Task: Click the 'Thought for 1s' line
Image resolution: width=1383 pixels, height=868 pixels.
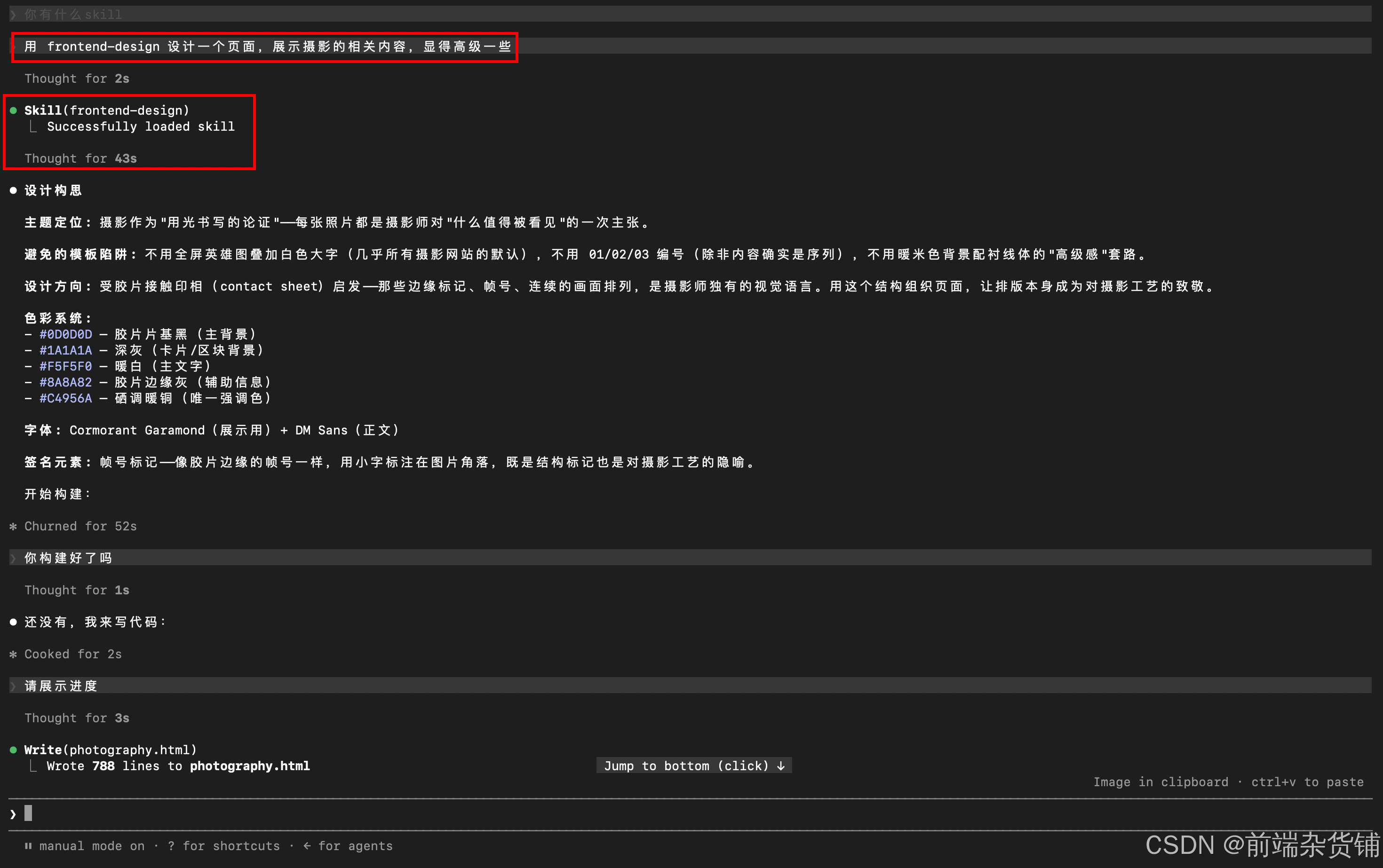Action: tap(77, 590)
